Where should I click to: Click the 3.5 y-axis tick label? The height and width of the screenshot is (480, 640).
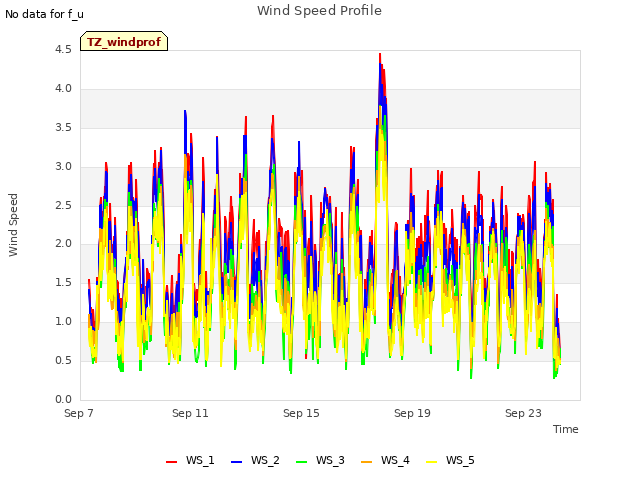[x=63, y=127]
